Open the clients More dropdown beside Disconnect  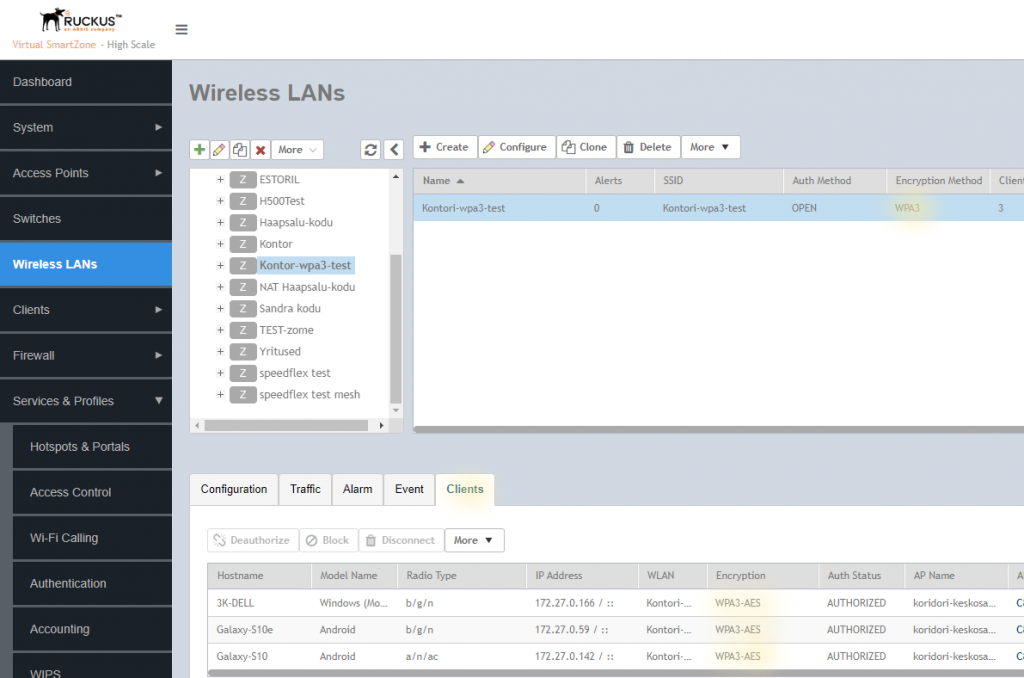[474, 540]
